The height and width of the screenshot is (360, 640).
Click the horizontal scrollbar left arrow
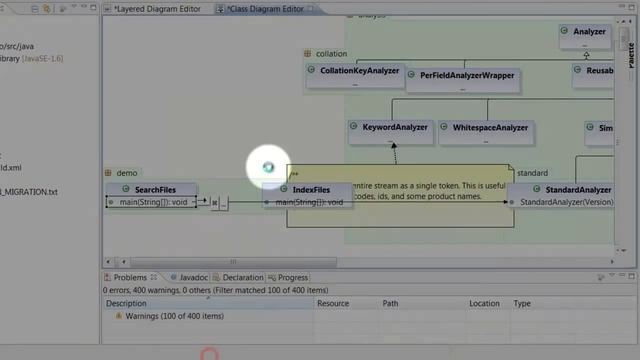tap(108, 262)
